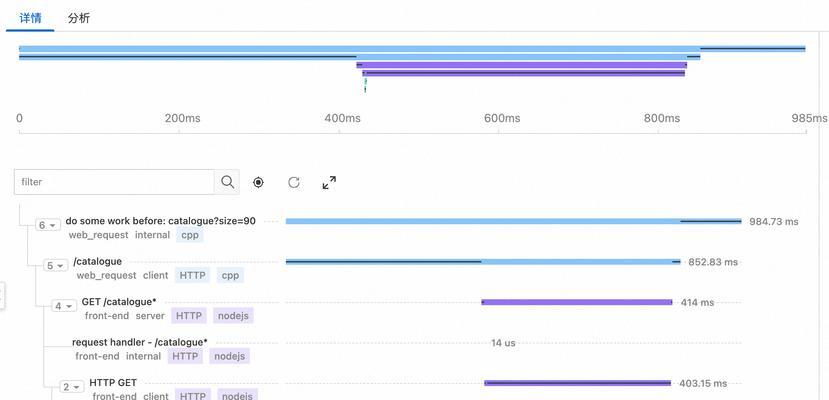
Task: Collapse the span node labeled 6
Action: 48,225
